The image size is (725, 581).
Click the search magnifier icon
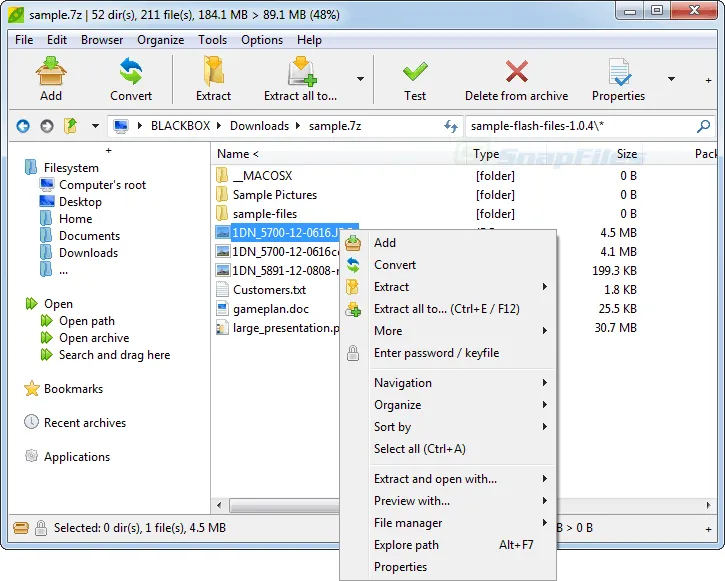click(x=704, y=126)
